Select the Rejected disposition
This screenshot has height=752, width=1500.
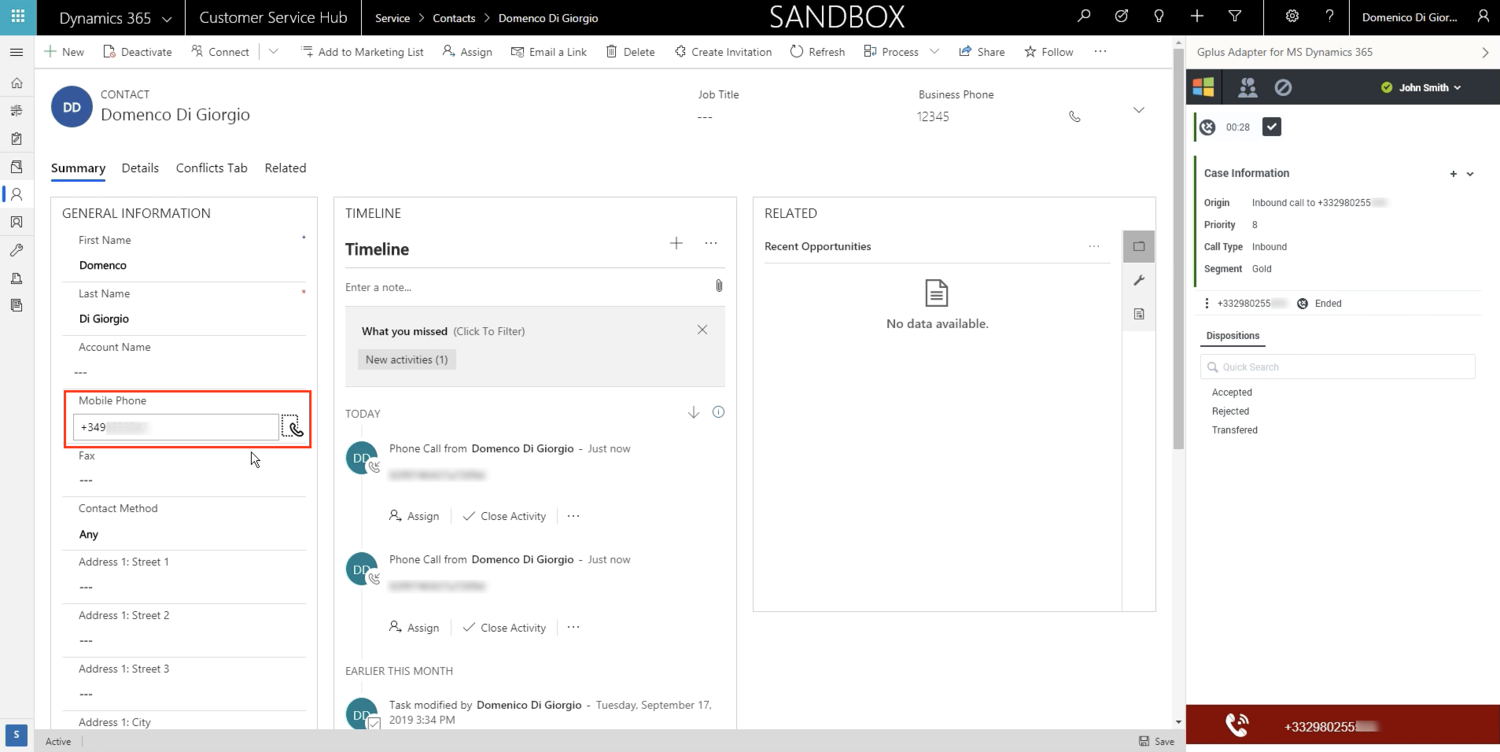tap(1230, 411)
